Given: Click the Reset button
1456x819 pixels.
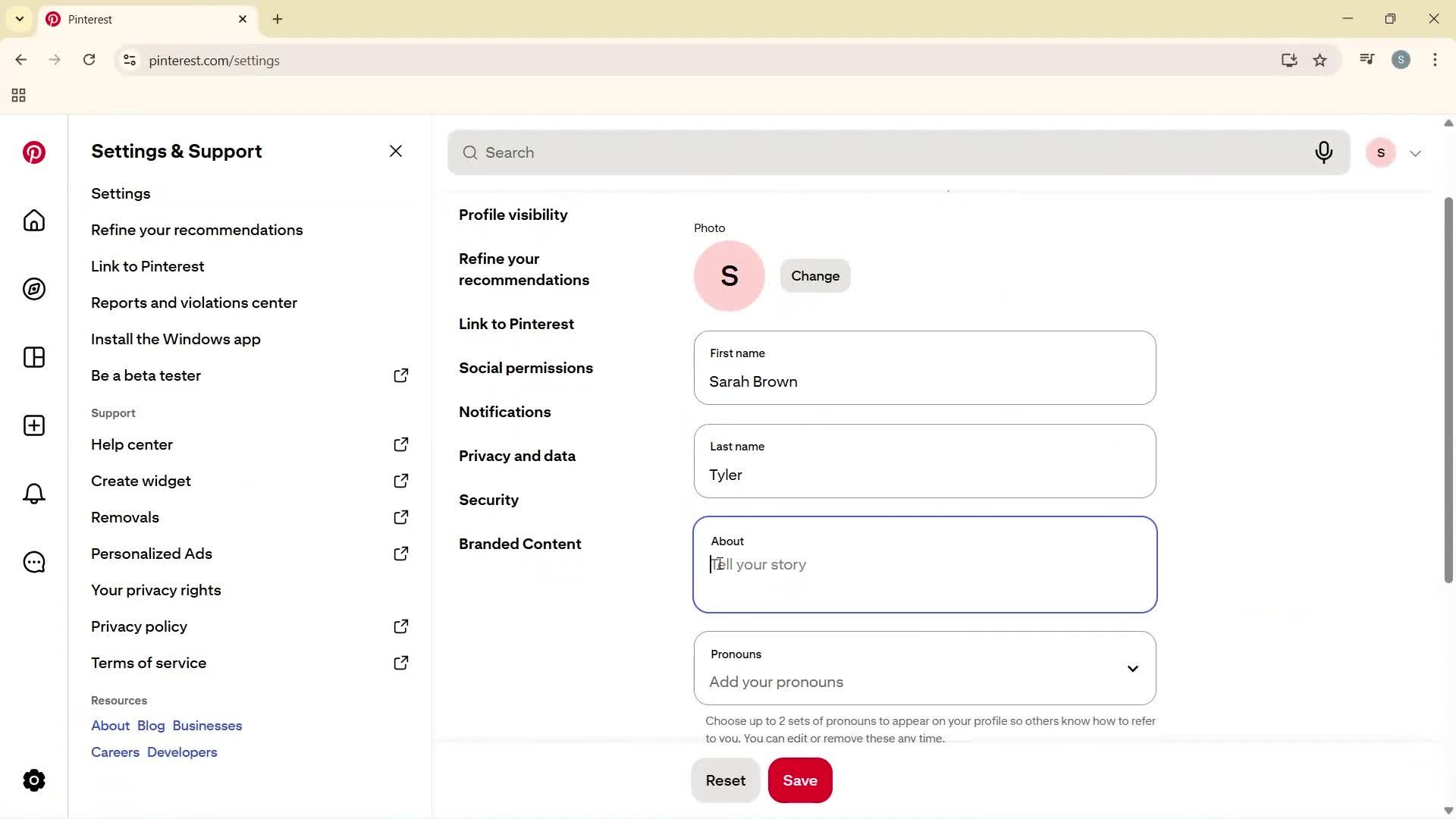Looking at the screenshot, I should pos(725,780).
